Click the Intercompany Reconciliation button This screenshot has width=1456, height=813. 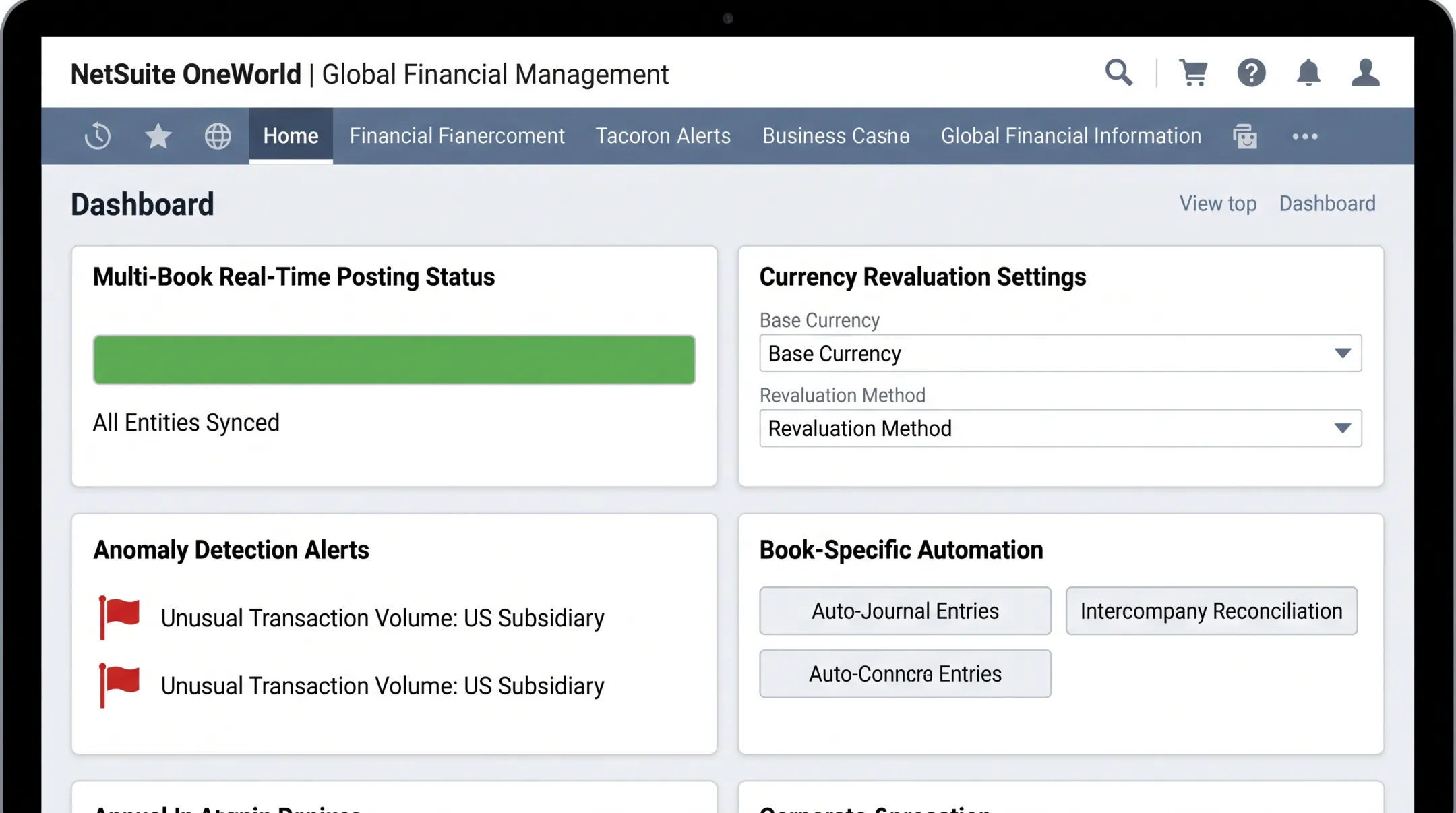click(1211, 611)
